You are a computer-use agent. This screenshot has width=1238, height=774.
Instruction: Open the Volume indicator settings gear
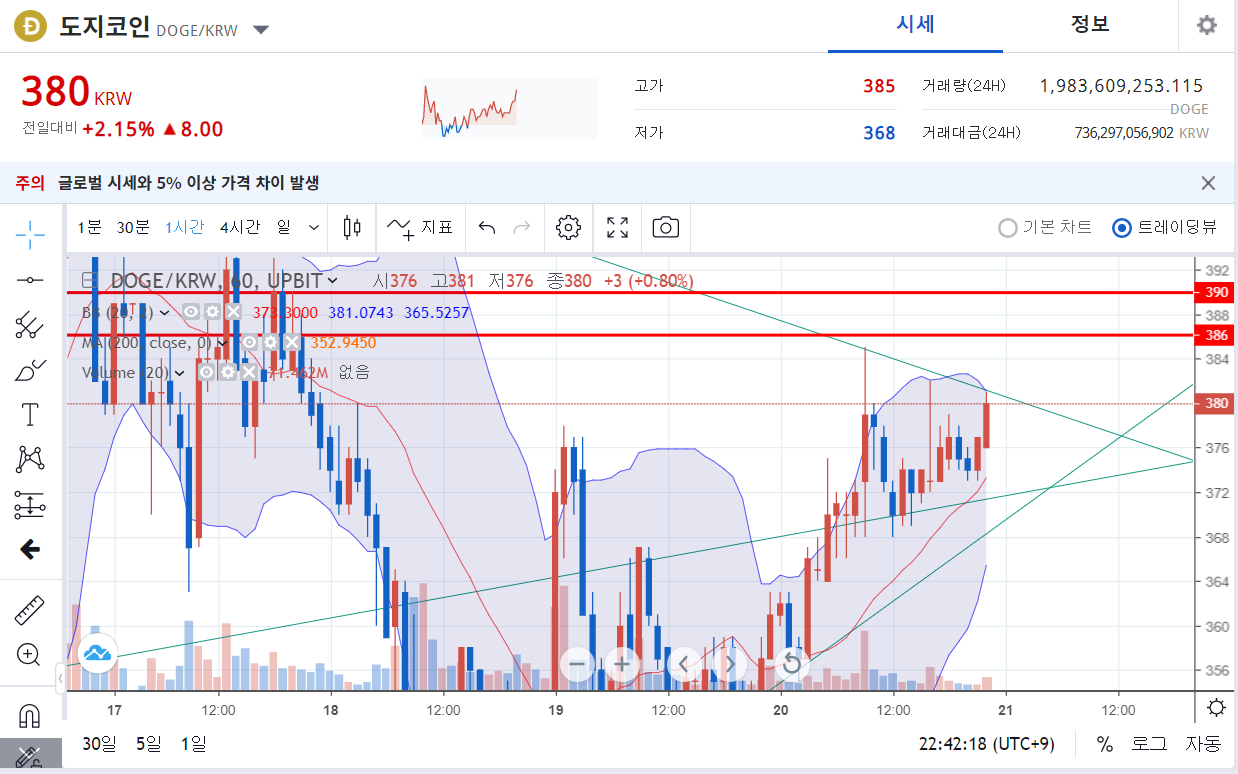228,372
